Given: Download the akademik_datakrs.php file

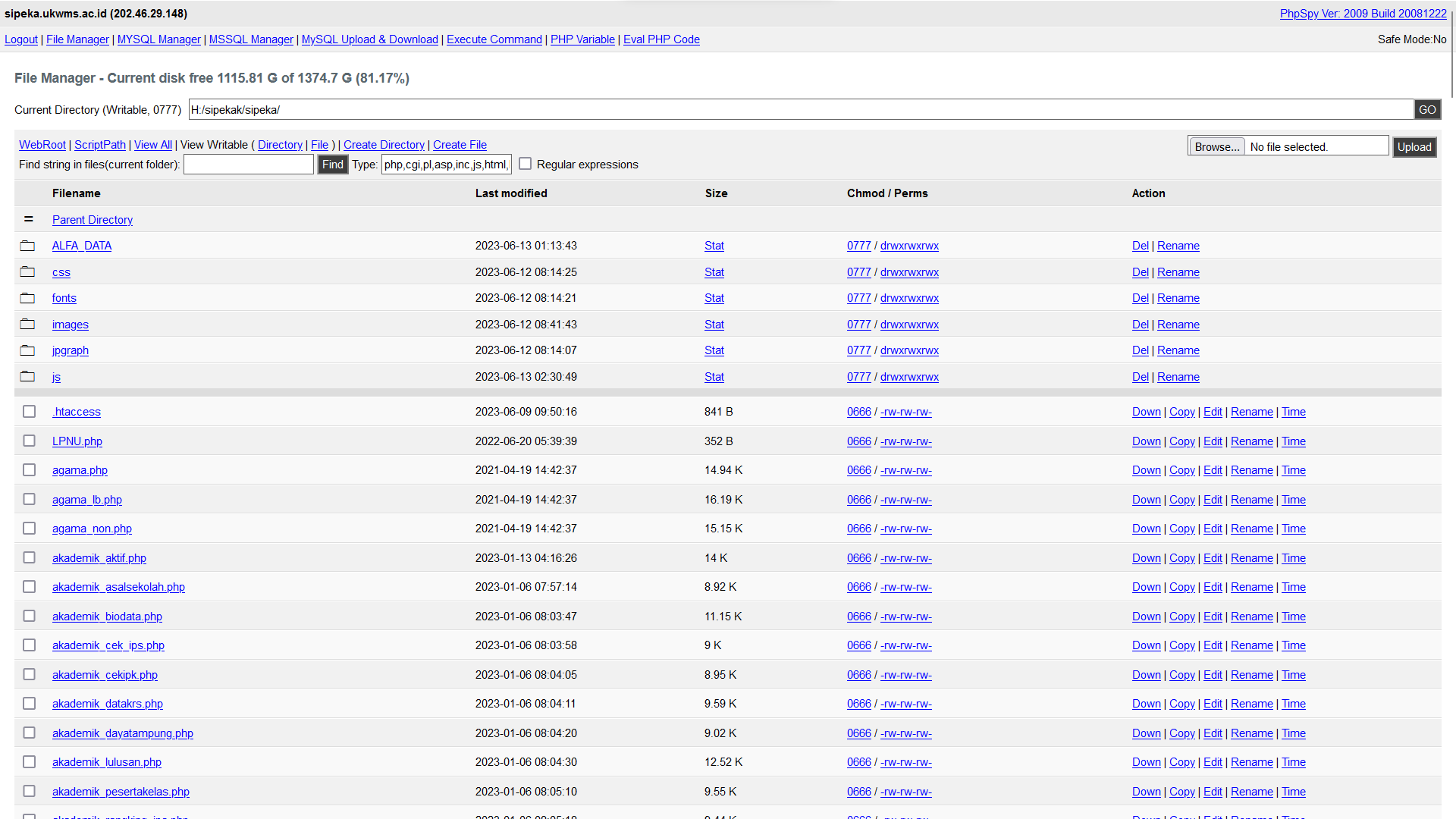Looking at the screenshot, I should click(1147, 704).
